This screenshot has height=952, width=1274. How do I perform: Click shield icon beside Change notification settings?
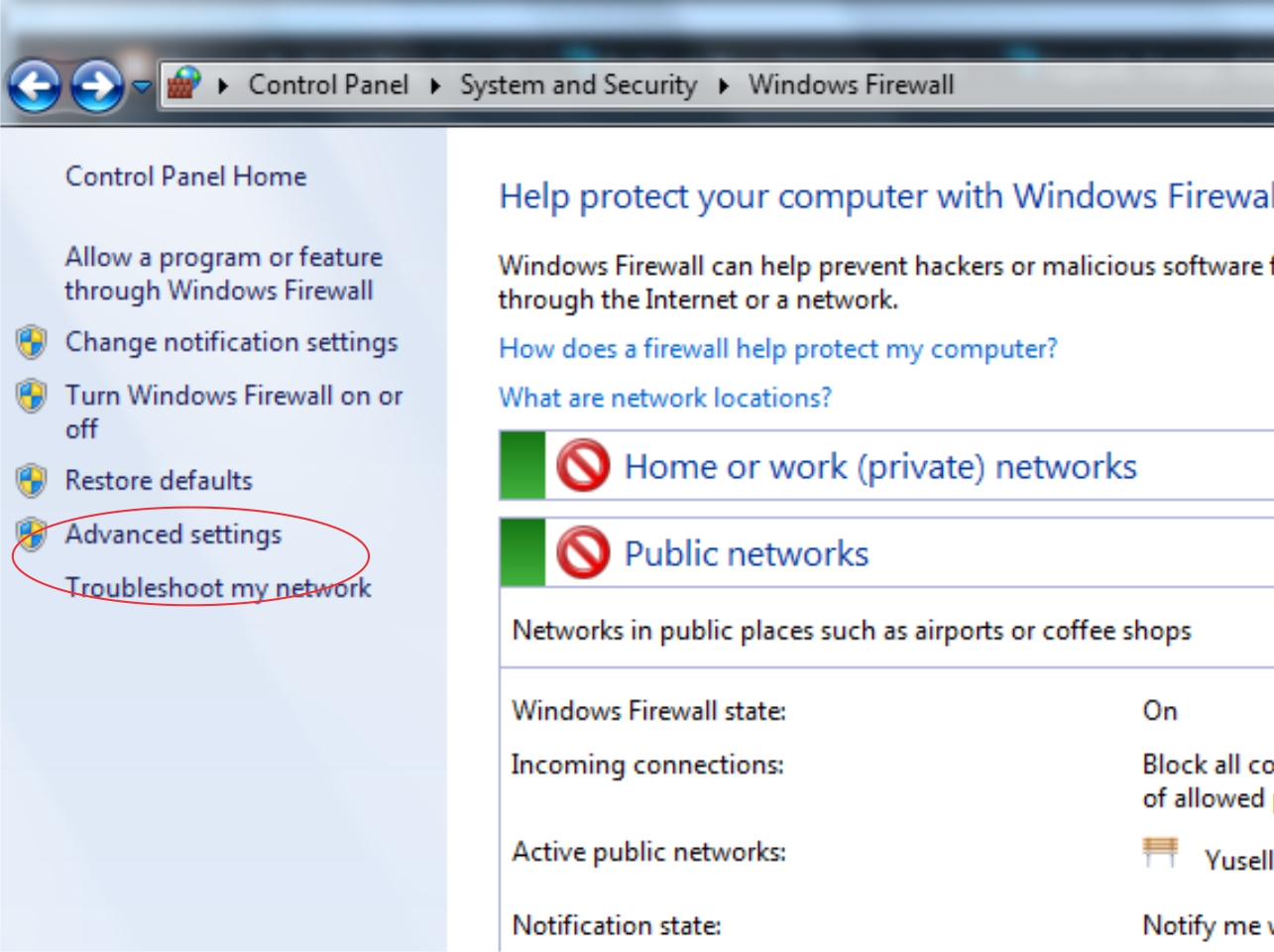(32, 342)
